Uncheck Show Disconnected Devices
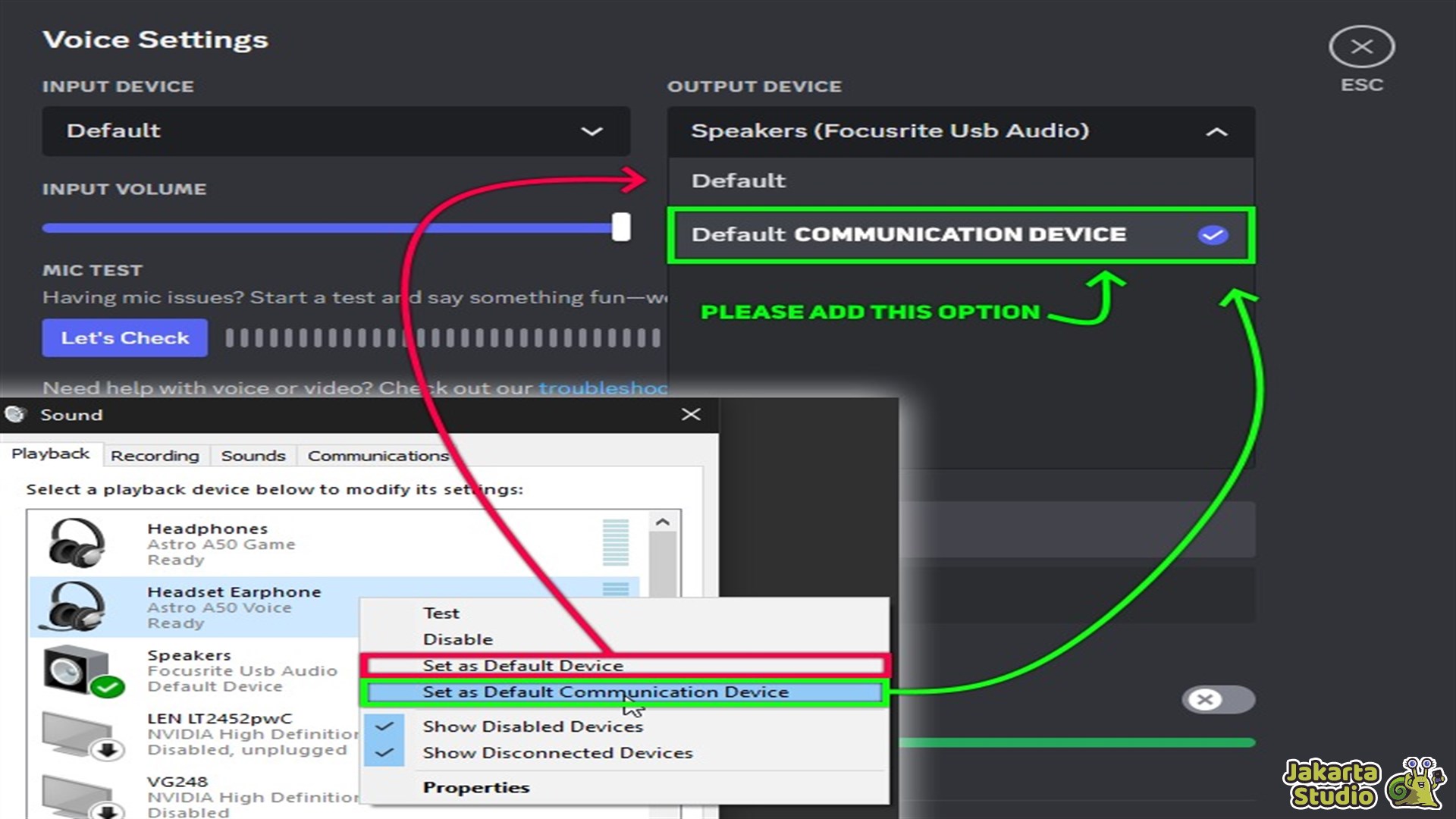The image size is (1456, 819). tap(557, 753)
